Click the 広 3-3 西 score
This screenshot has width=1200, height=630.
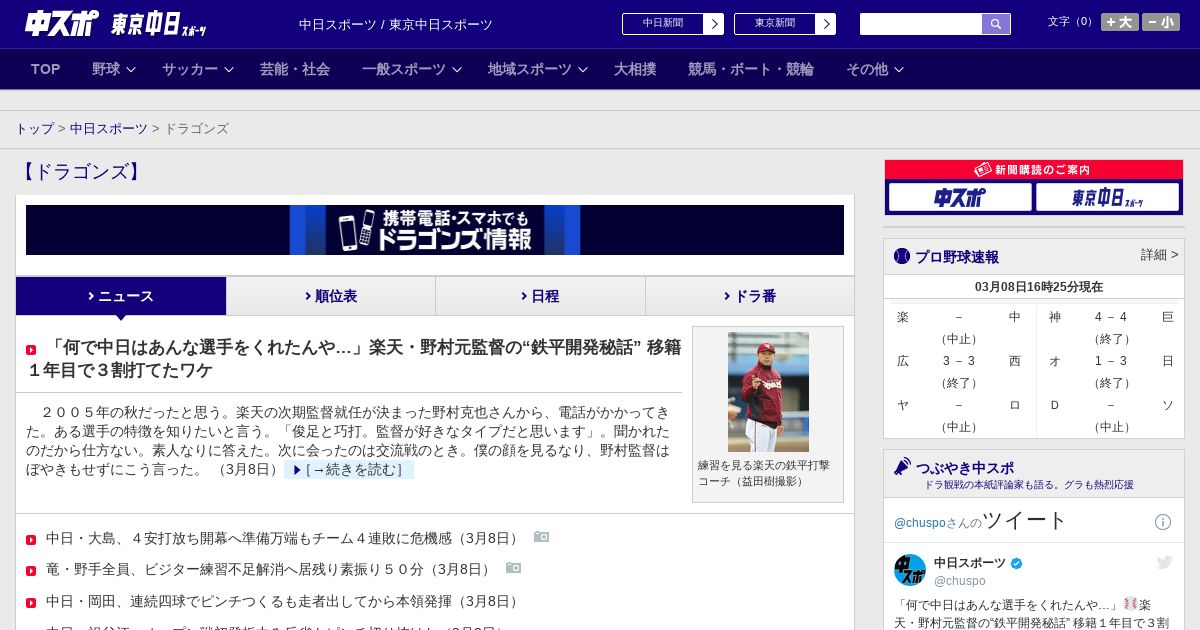(959, 361)
